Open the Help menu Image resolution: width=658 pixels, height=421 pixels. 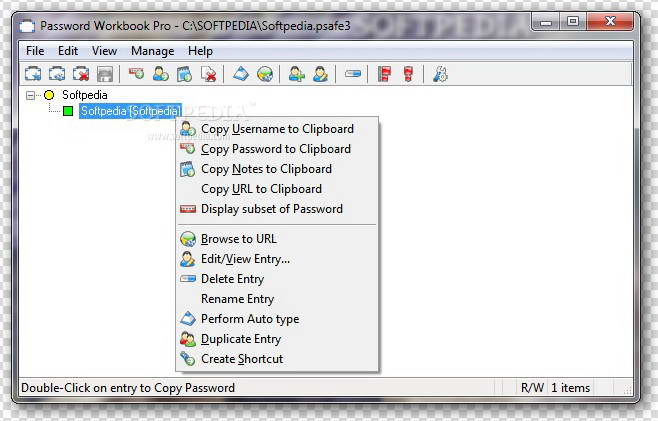pyautogui.click(x=200, y=51)
